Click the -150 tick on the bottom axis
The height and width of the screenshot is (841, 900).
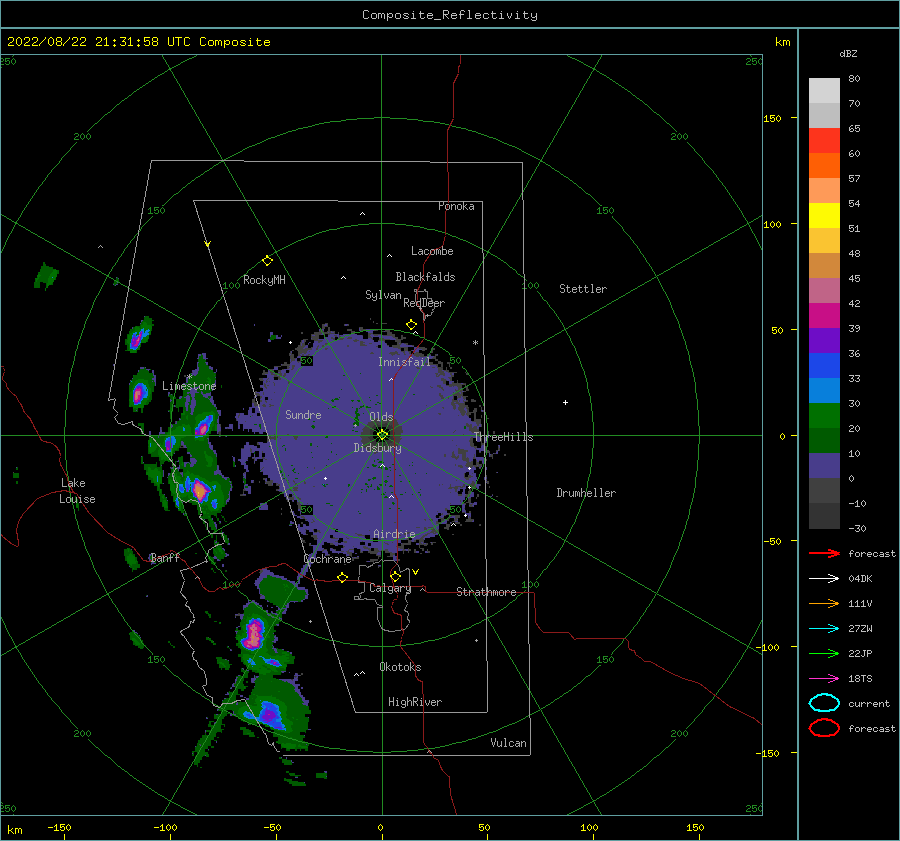(59, 827)
